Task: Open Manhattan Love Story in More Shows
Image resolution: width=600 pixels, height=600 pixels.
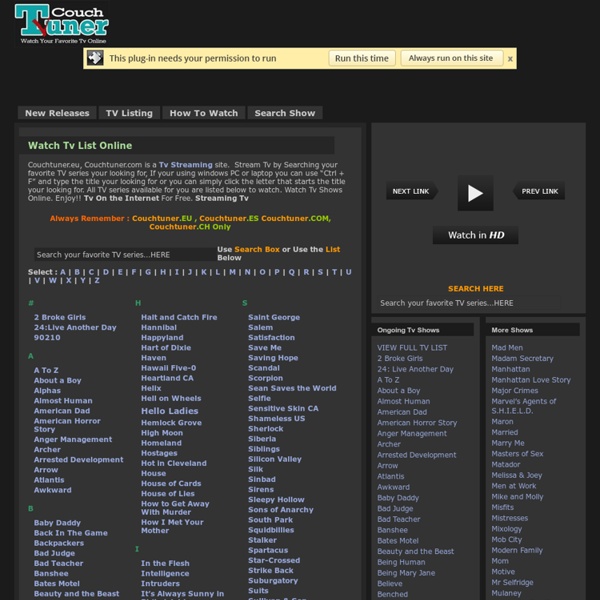Action: click(x=531, y=380)
